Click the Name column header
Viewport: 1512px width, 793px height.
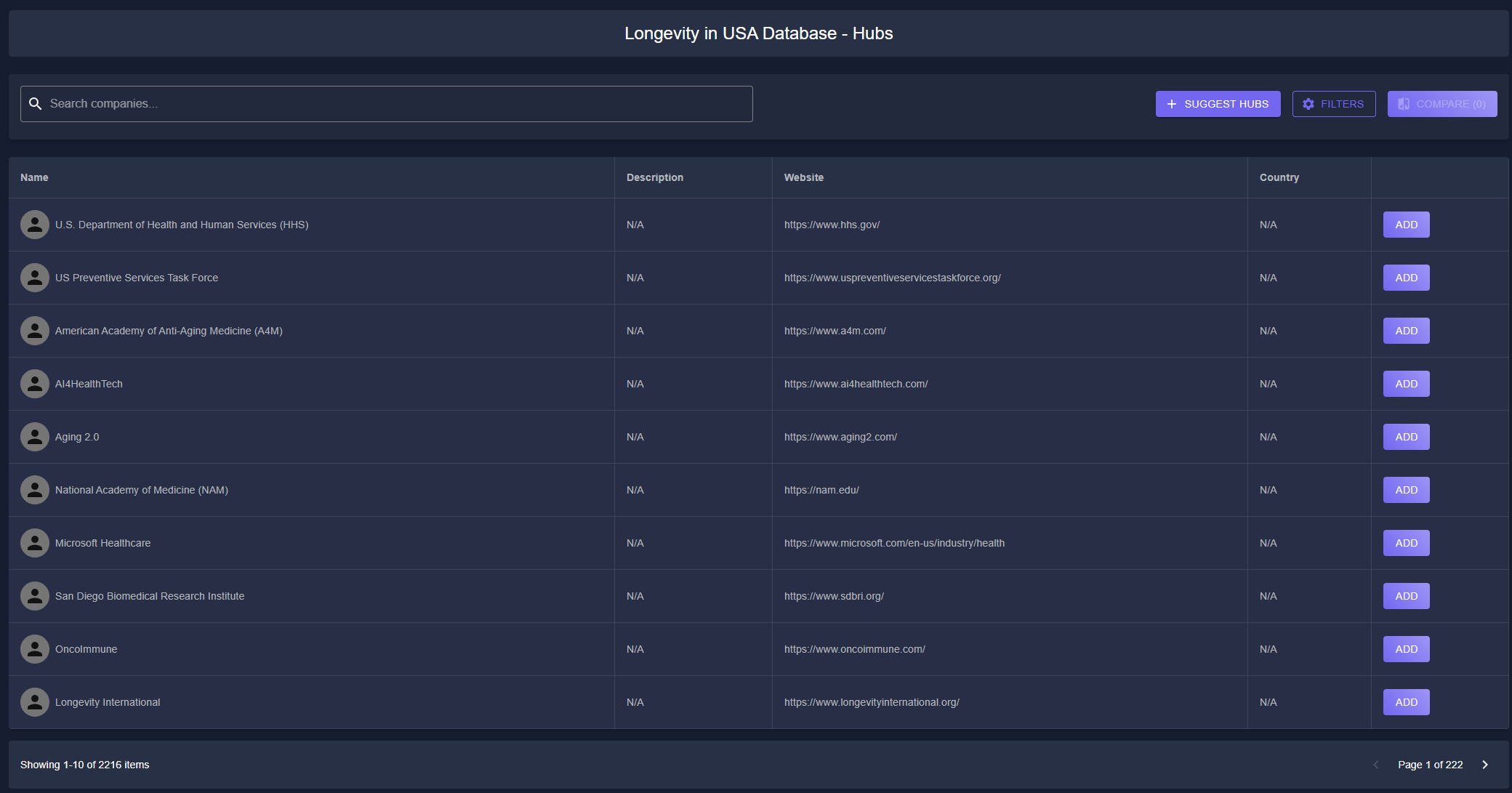(x=34, y=177)
